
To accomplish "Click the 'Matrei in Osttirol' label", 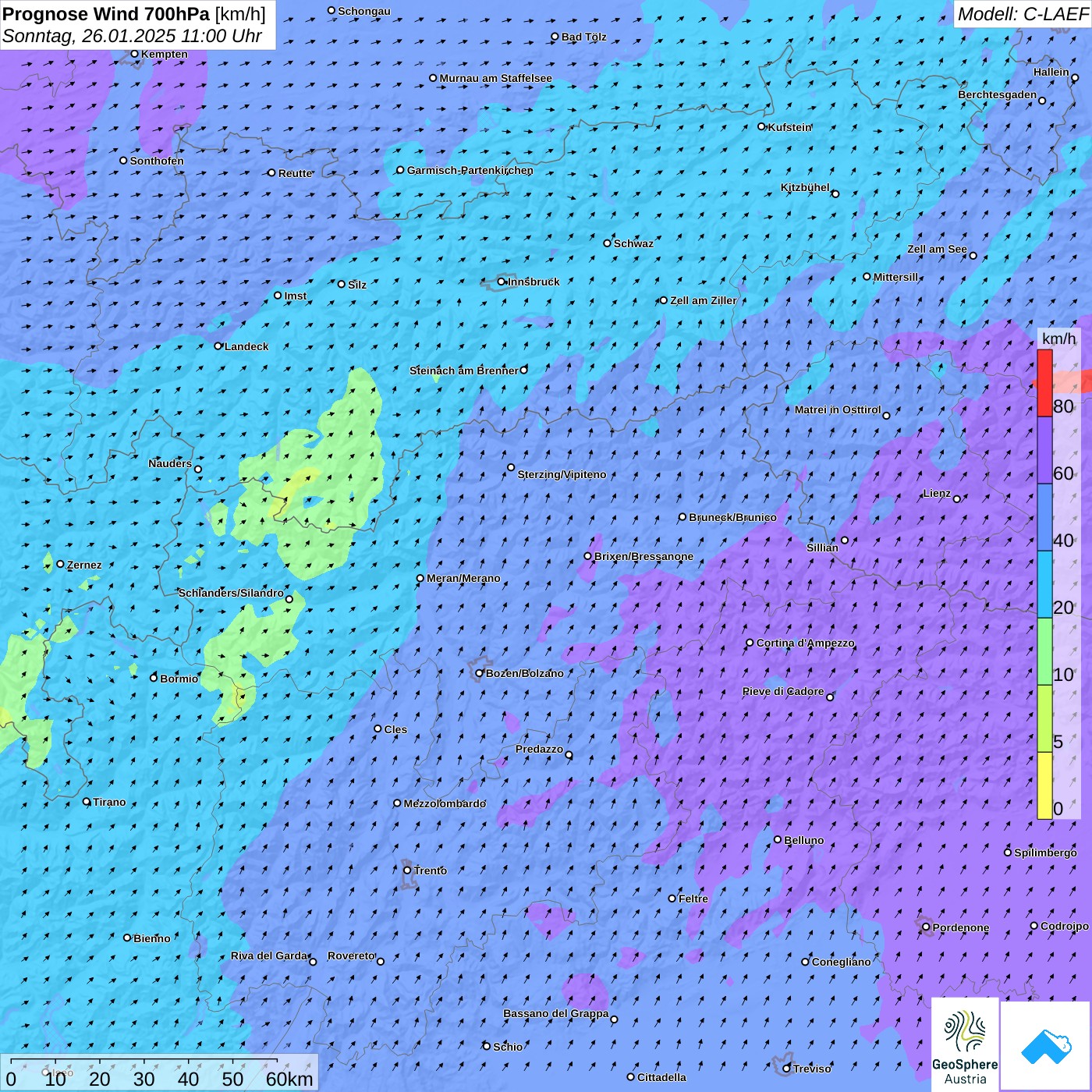I will pos(838,409).
